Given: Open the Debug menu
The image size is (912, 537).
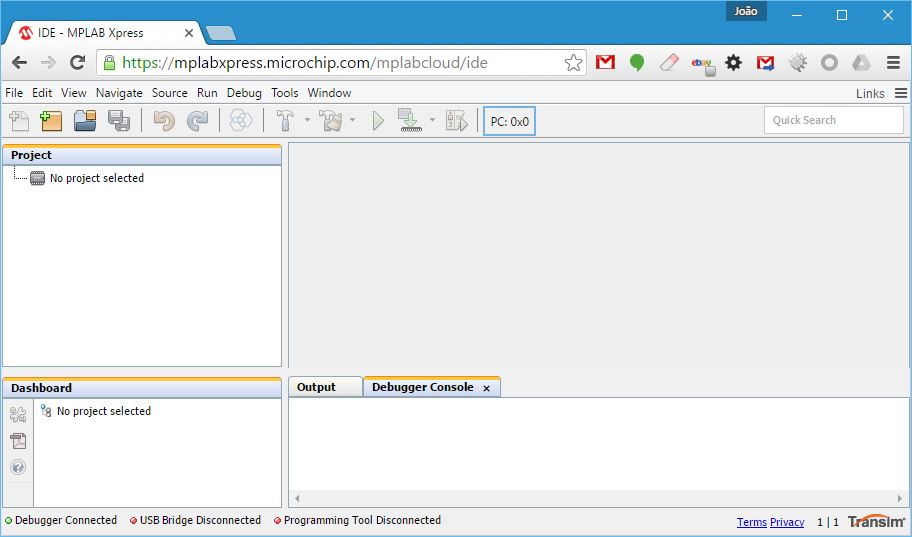Looking at the screenshot, I should tap(244, 93).
